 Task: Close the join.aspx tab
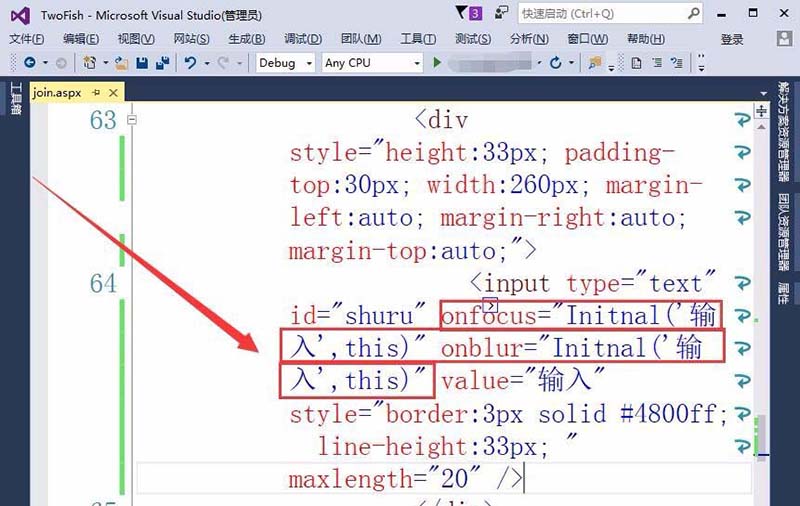pos(113,93)
